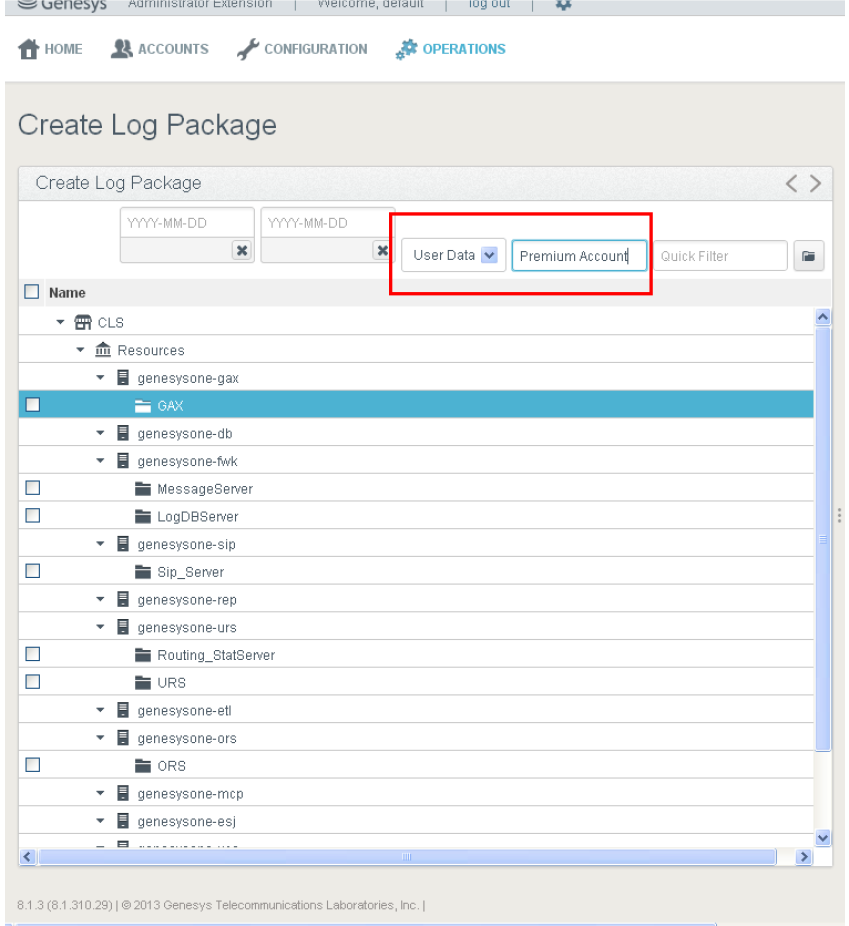Click the MessageServer folder icon
Image resolution: width=849 pixels, height=926 pixels.
coord(143,489)
